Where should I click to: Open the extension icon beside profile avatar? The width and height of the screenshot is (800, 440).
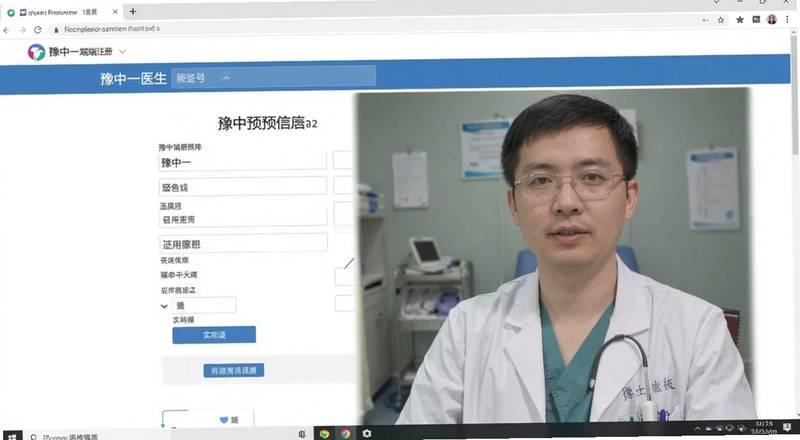(756, 19)
